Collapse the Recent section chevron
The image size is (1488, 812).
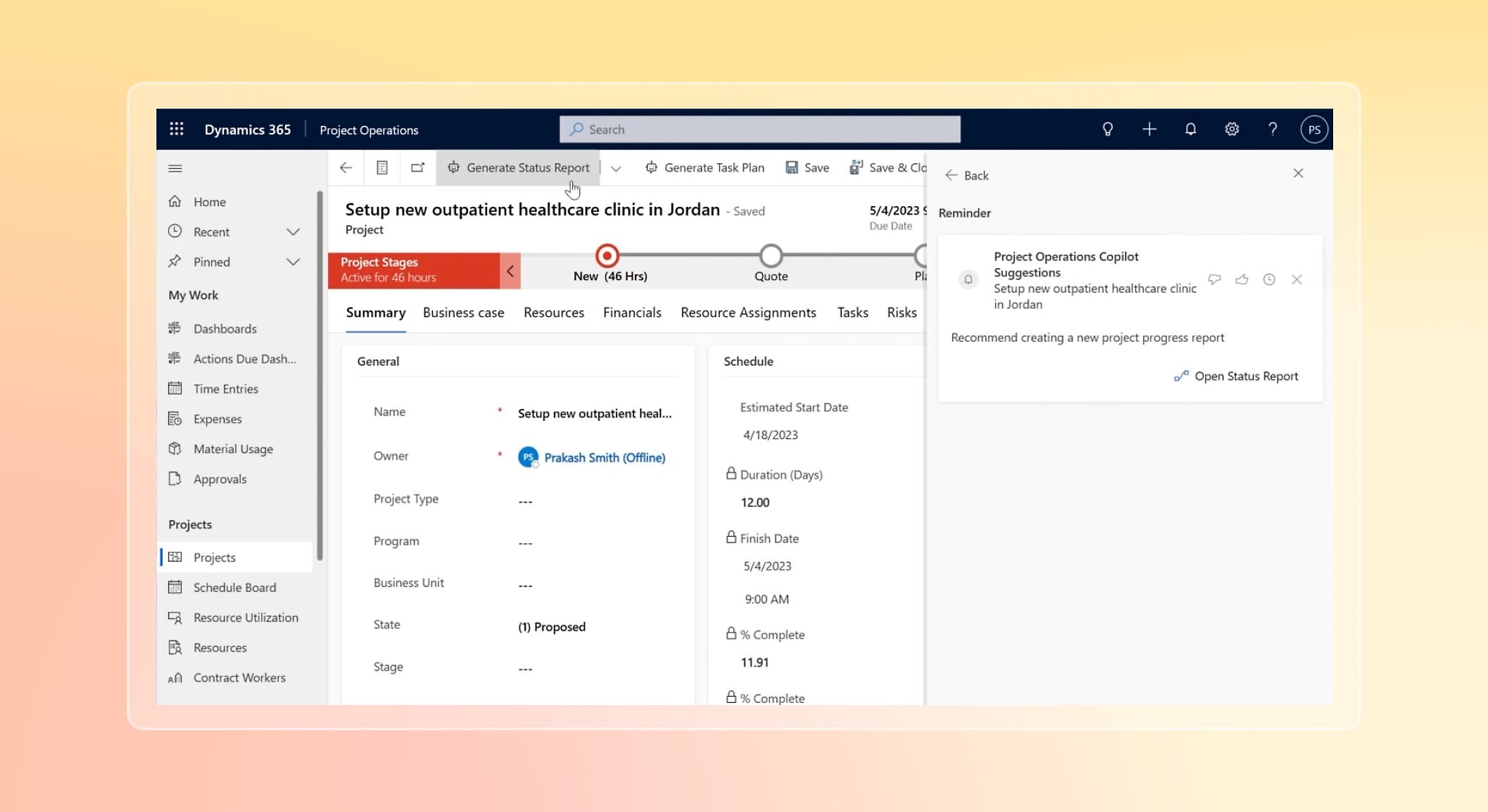click(294, 231)
